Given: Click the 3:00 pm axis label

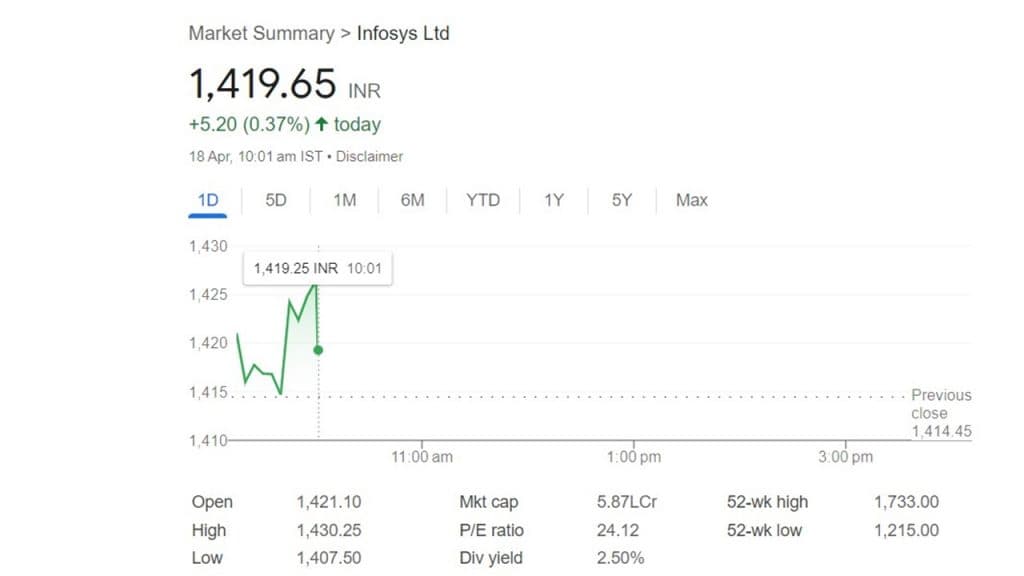Looking at the screenshot, I should tap(845, 457).
